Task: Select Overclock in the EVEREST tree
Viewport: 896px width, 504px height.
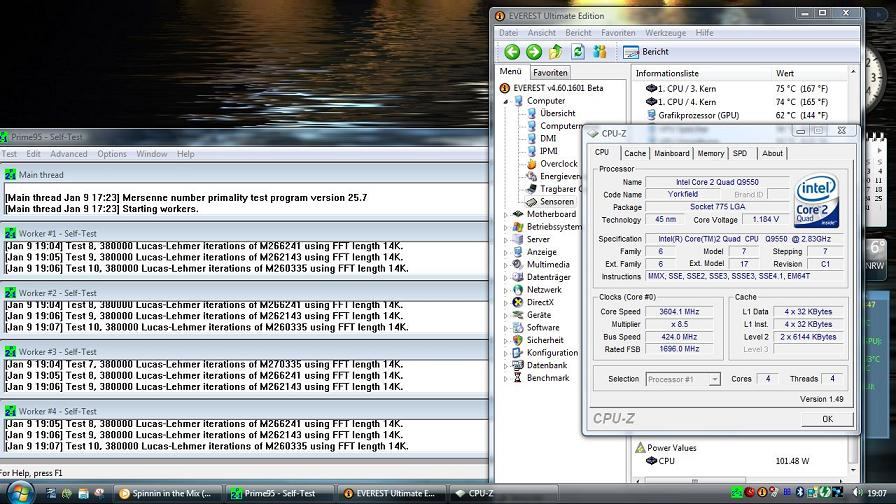Action: click(558, 163)
